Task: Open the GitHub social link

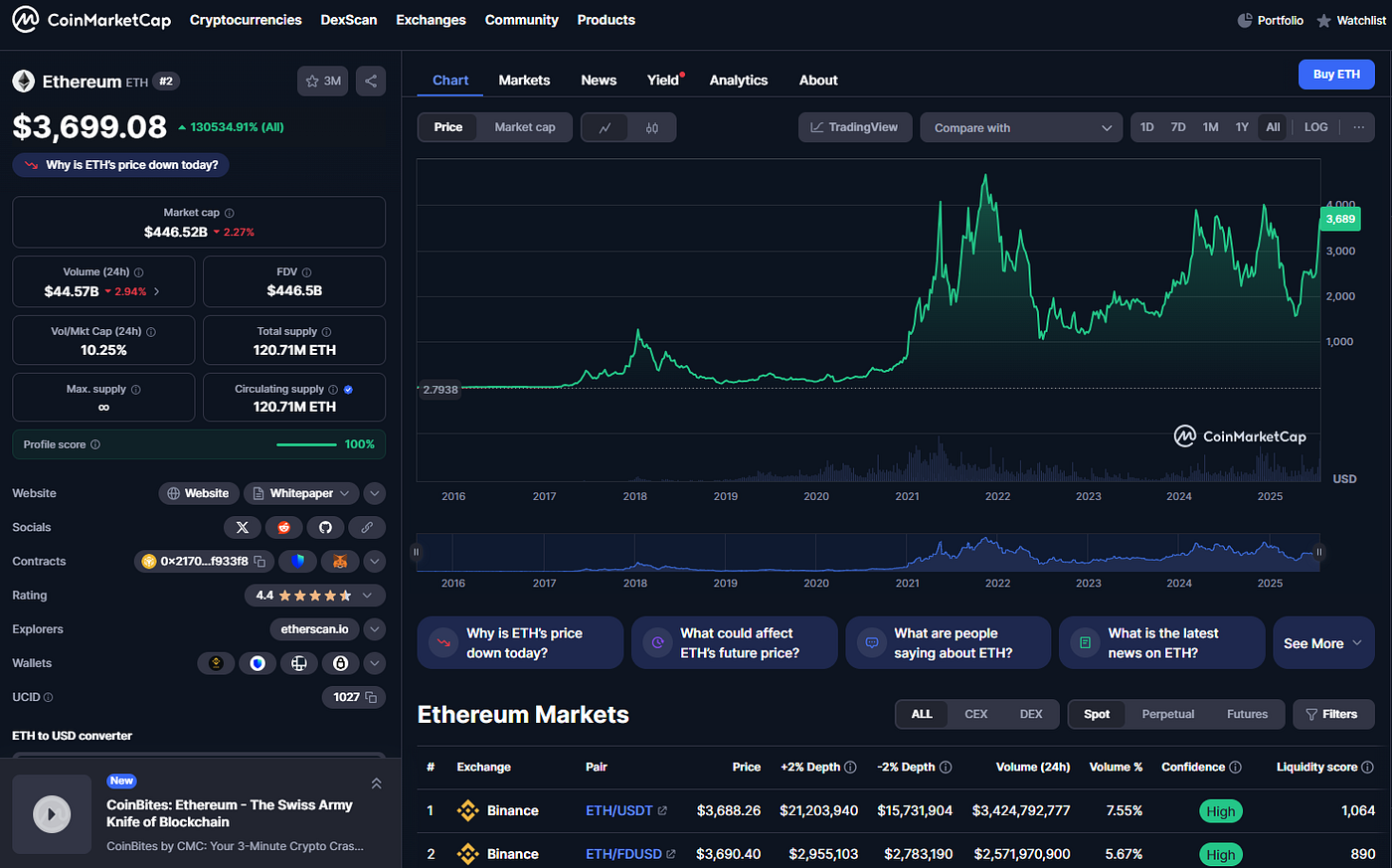Action: pyautogui.click(x=325, y=527)
